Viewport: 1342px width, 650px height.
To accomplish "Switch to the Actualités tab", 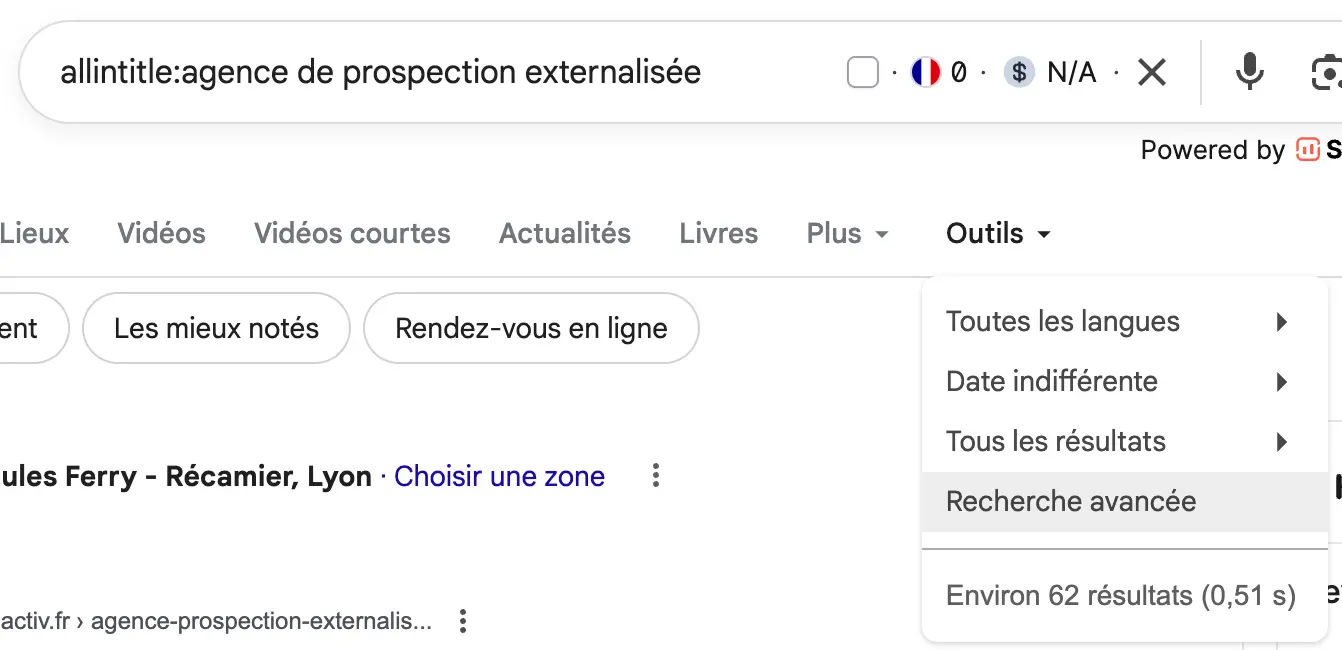I will click(564, 233).
